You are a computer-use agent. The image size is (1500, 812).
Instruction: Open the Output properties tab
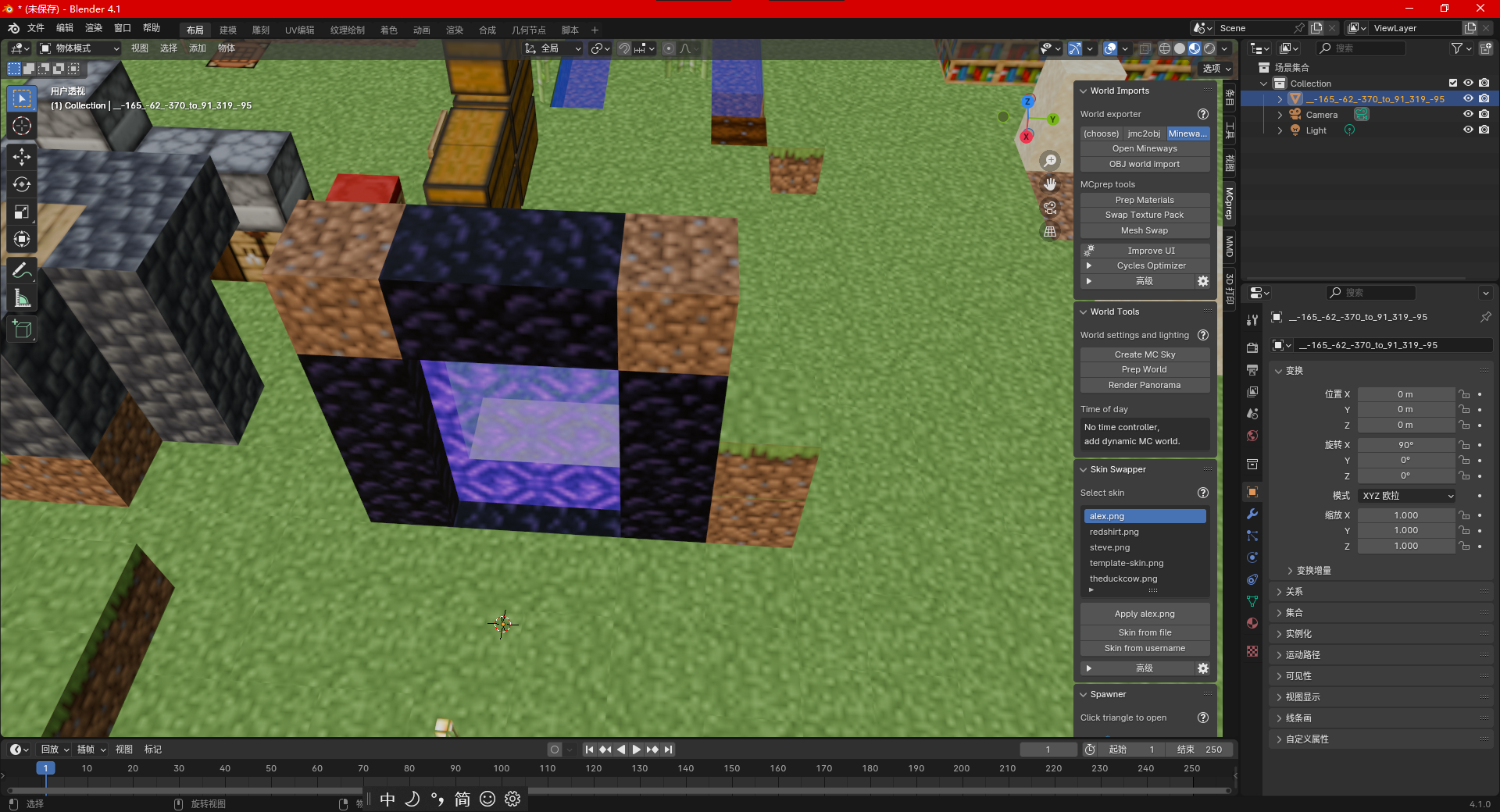click(1252, 369)
